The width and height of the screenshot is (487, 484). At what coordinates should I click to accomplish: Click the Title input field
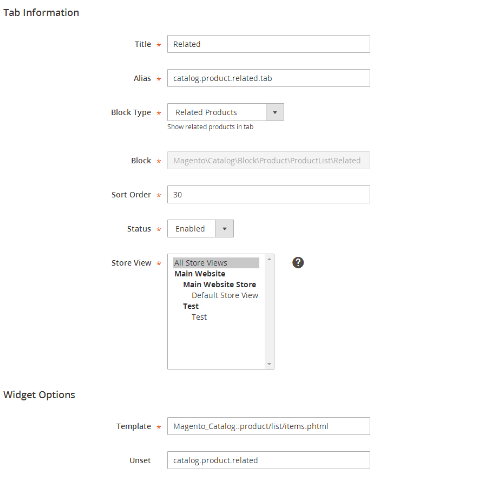coord(268,44)
